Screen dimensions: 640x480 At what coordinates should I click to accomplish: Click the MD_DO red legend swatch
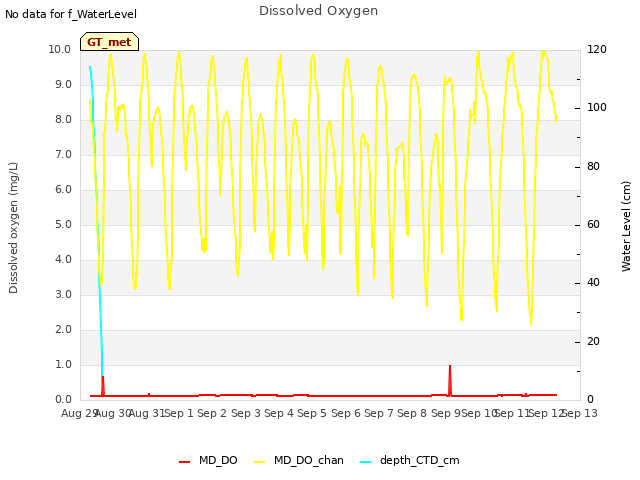[184, 462]
